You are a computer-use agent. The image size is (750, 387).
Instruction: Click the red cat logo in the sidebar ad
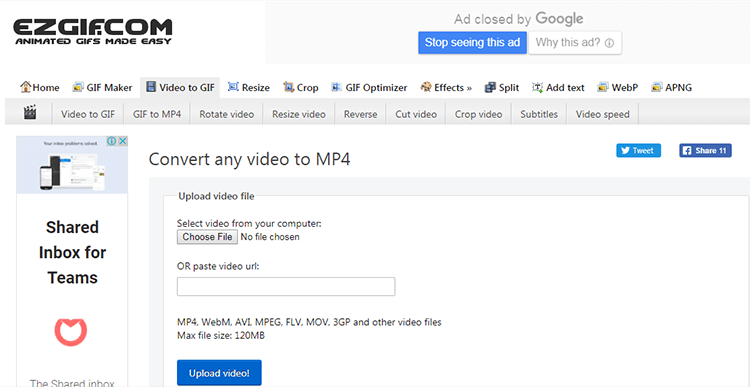[71, 332]
